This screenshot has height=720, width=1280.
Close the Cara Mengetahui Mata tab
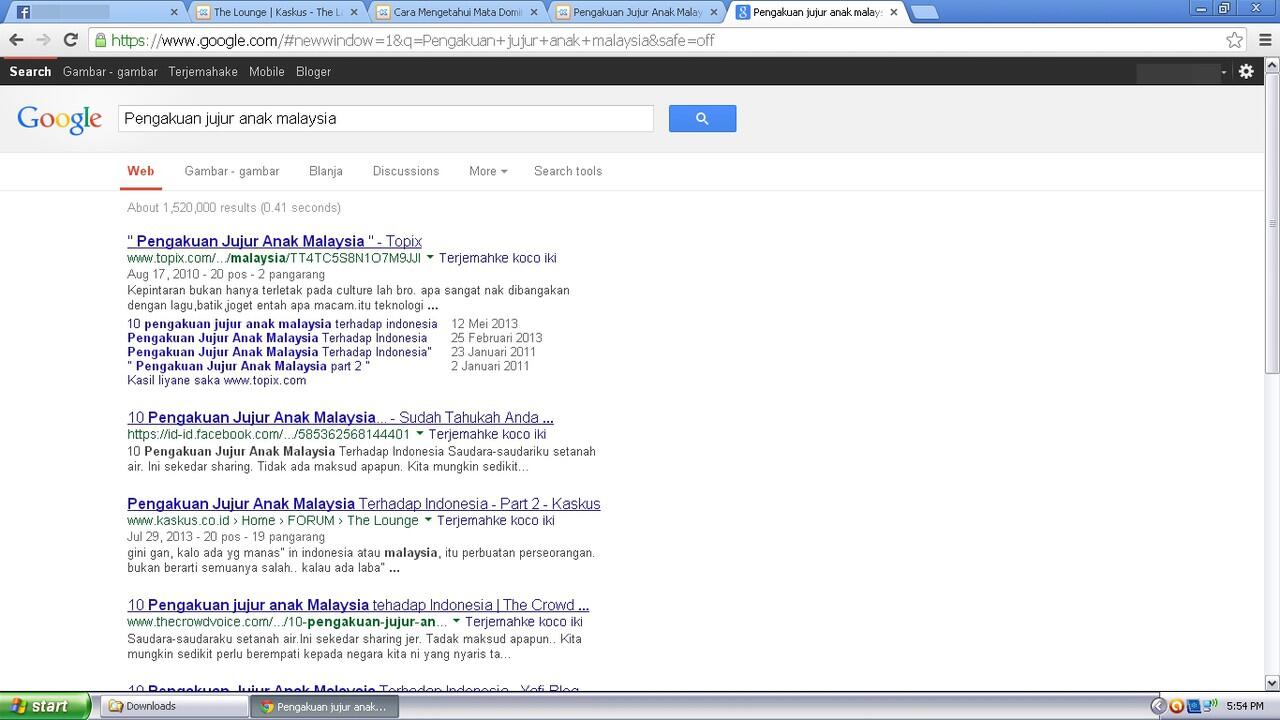click(534, 12)
